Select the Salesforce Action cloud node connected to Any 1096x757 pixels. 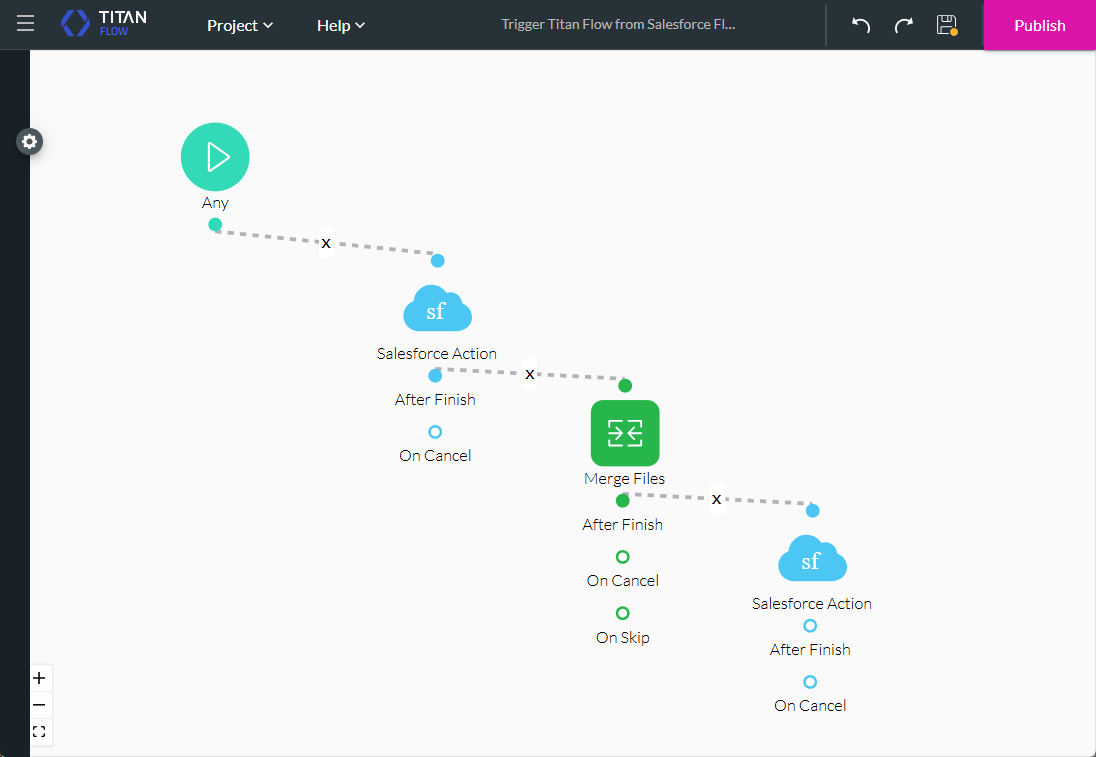(438, 308)
